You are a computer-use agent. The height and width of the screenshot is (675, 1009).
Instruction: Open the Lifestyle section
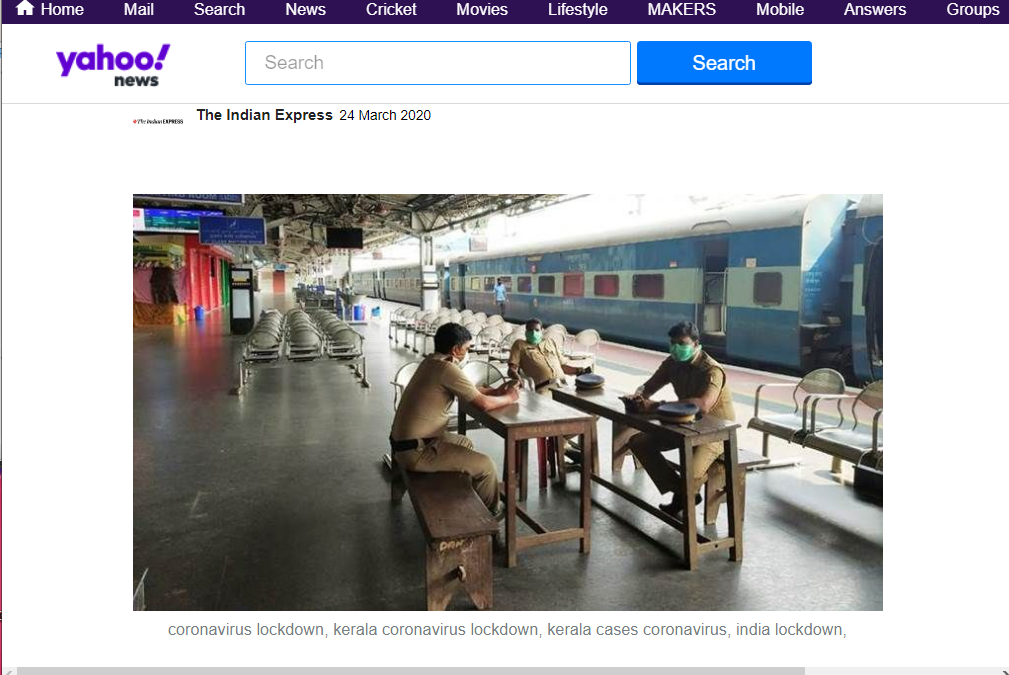click(x=577, y=10)
